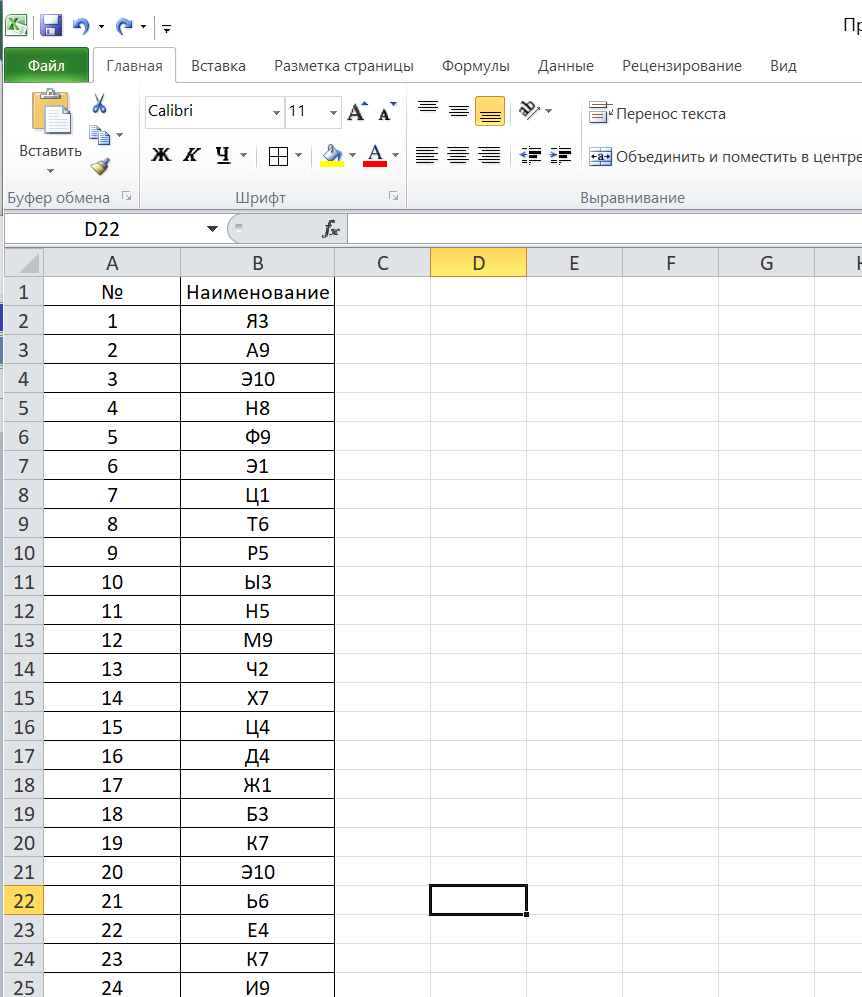Expand the Name Box dropdown arrow

click(x=212, y=229)
